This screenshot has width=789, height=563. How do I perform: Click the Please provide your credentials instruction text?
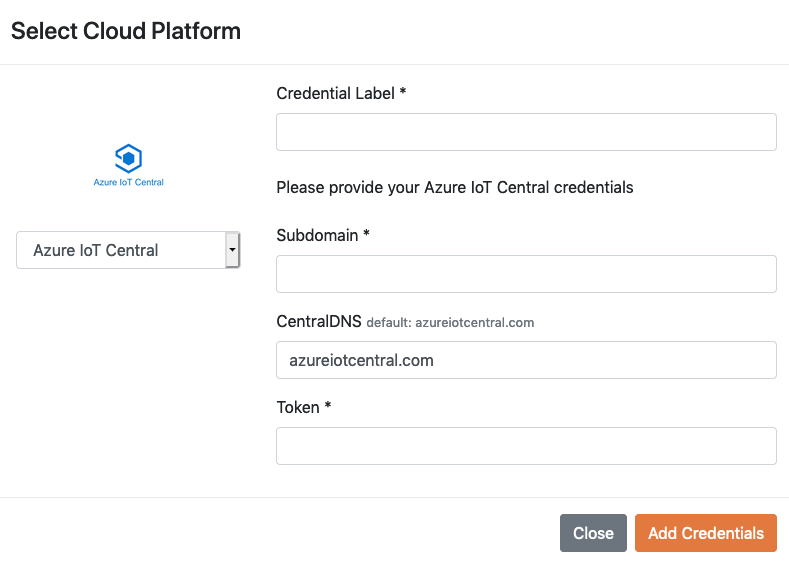[455, 188]
